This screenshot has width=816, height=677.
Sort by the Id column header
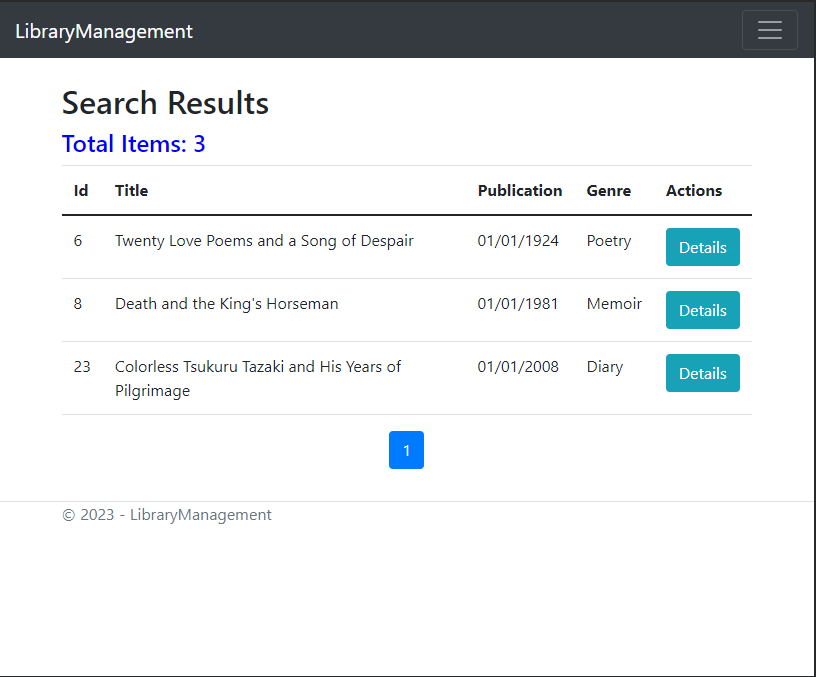(80, 190)
